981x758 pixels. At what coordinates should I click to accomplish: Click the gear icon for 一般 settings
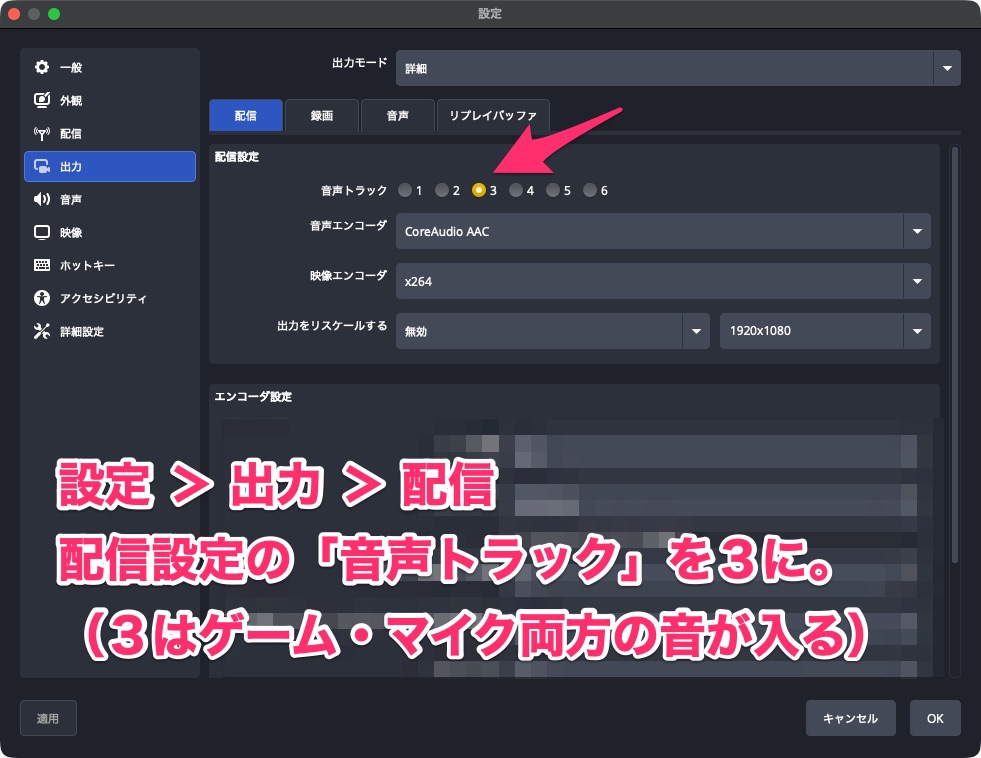pos(42,67)
